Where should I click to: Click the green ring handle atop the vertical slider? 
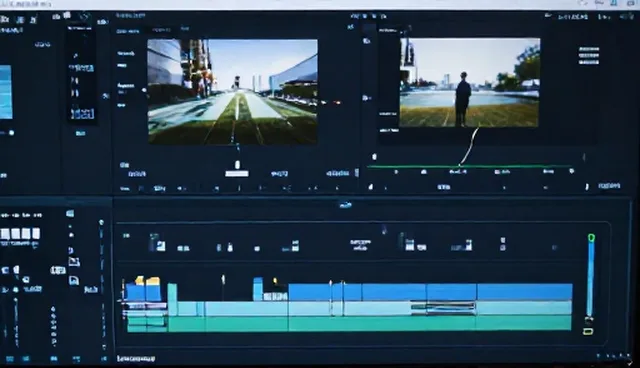tap(591, 237)
